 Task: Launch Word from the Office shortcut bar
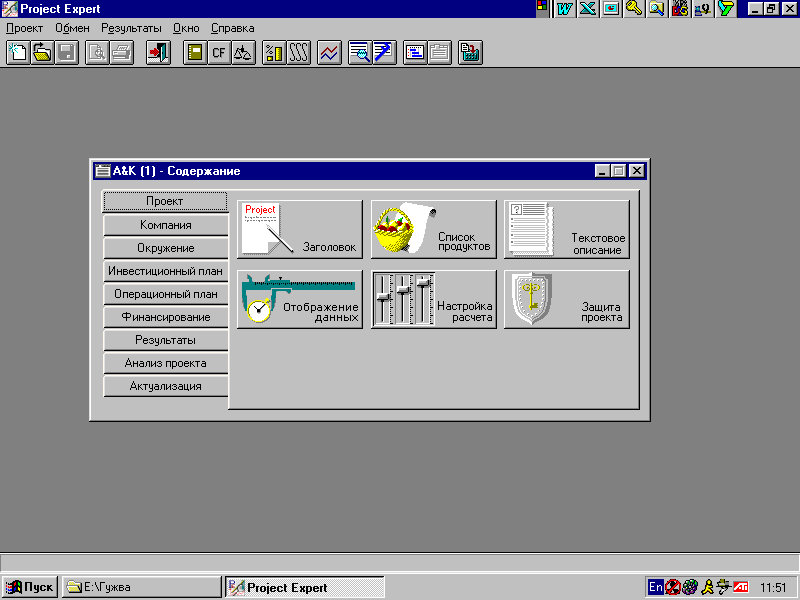coord(564,9)
